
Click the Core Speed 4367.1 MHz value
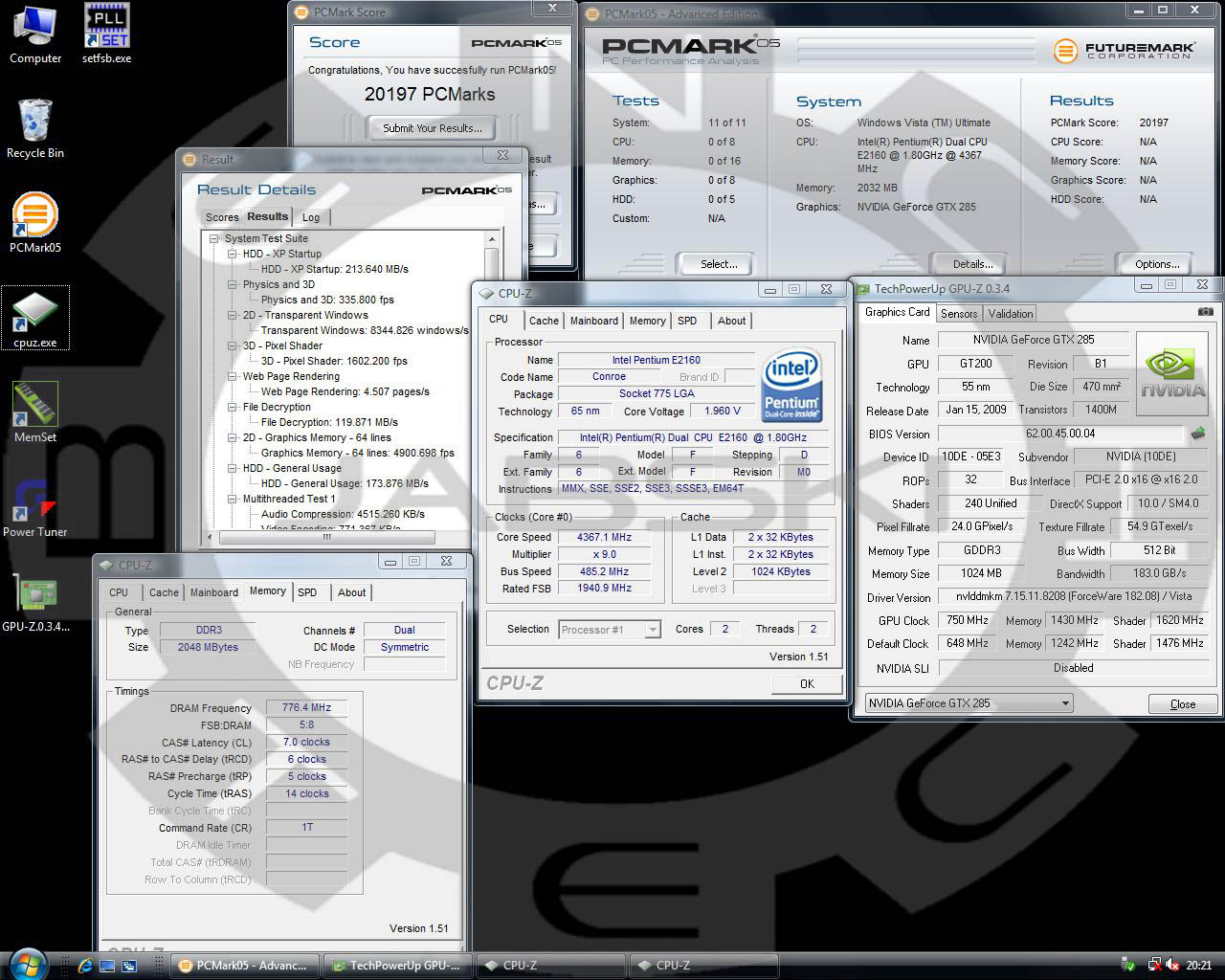click(x=604, y=537)
